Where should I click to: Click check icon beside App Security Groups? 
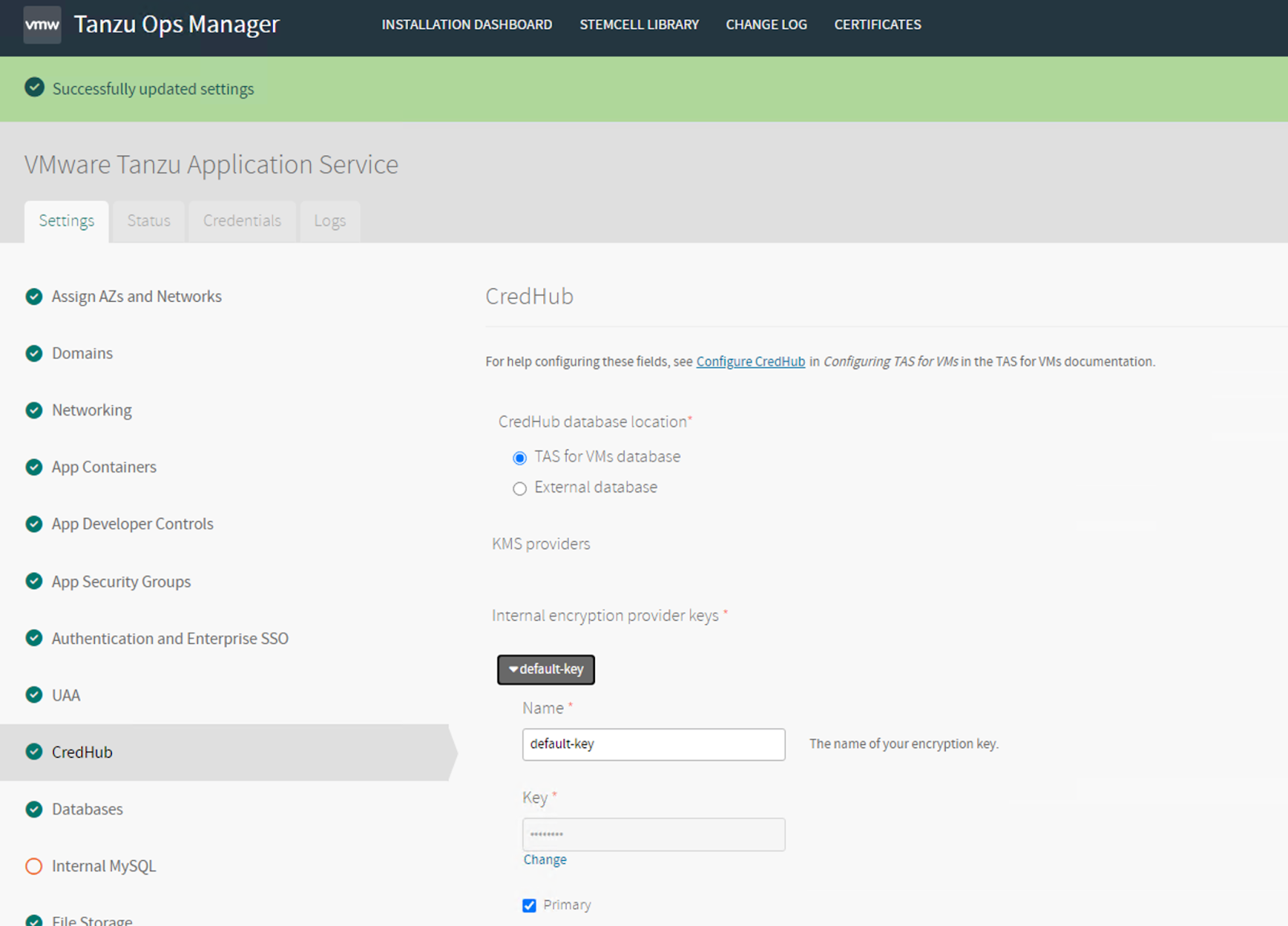tap(34, 581)
